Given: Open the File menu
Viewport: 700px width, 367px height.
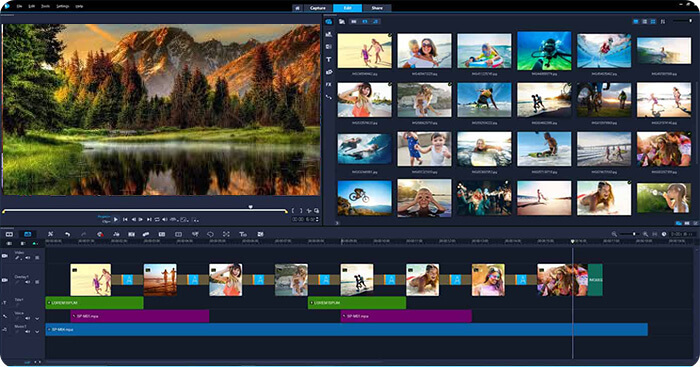Looking at the screenshot, I should pos(19,6).
